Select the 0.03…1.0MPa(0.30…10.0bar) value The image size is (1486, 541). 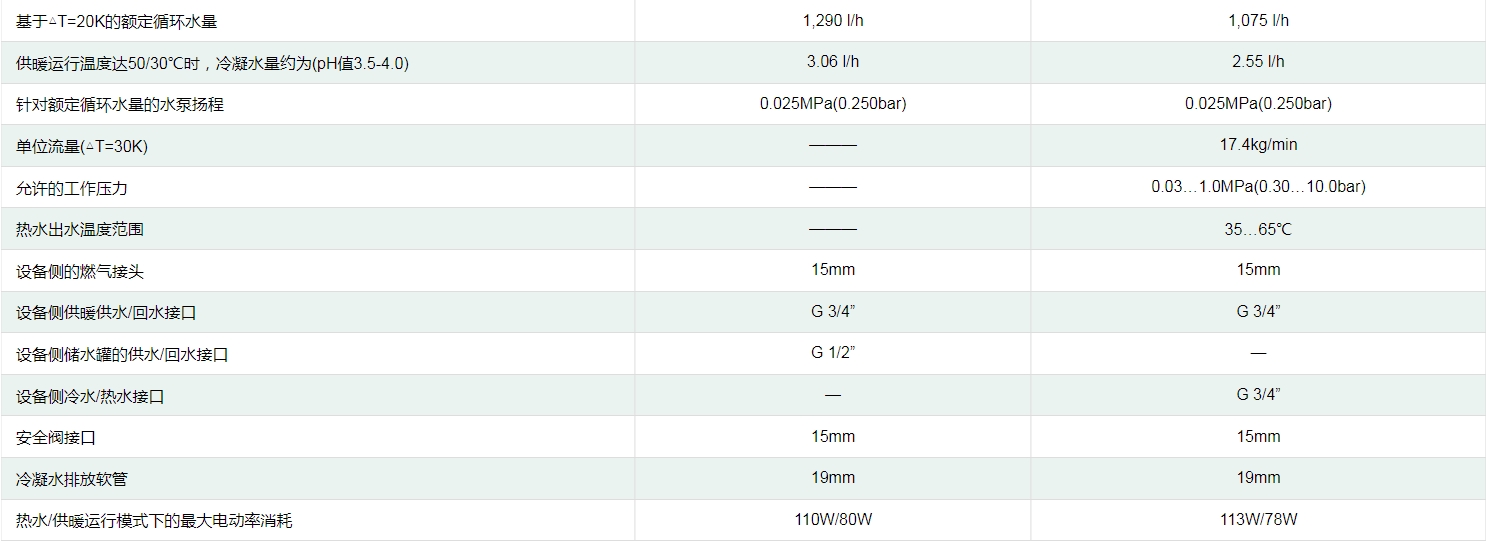click(1258, 186)
